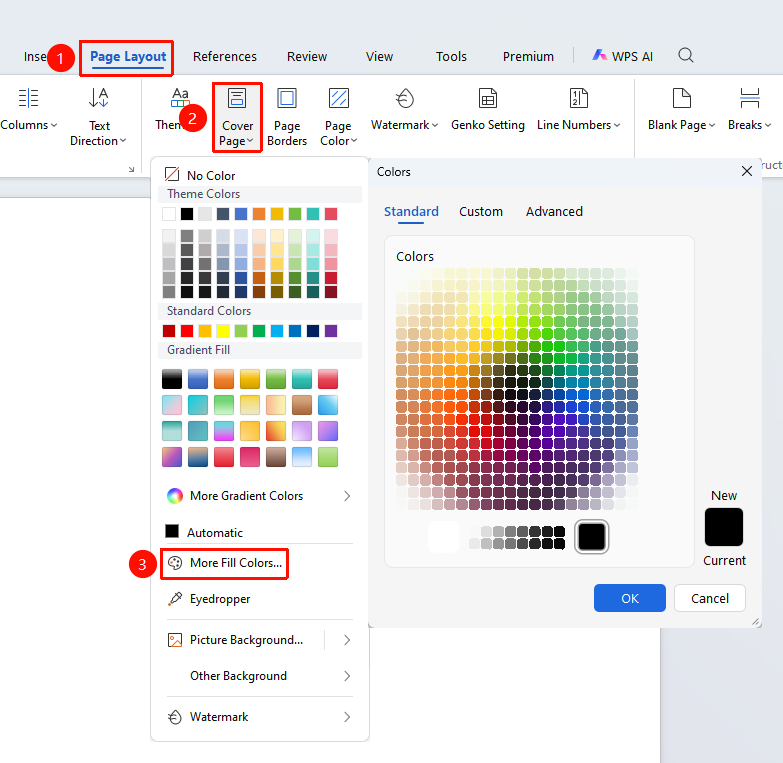
Task: Expand the Breaks dropdown arrow
Action: [x=768, y=125]
